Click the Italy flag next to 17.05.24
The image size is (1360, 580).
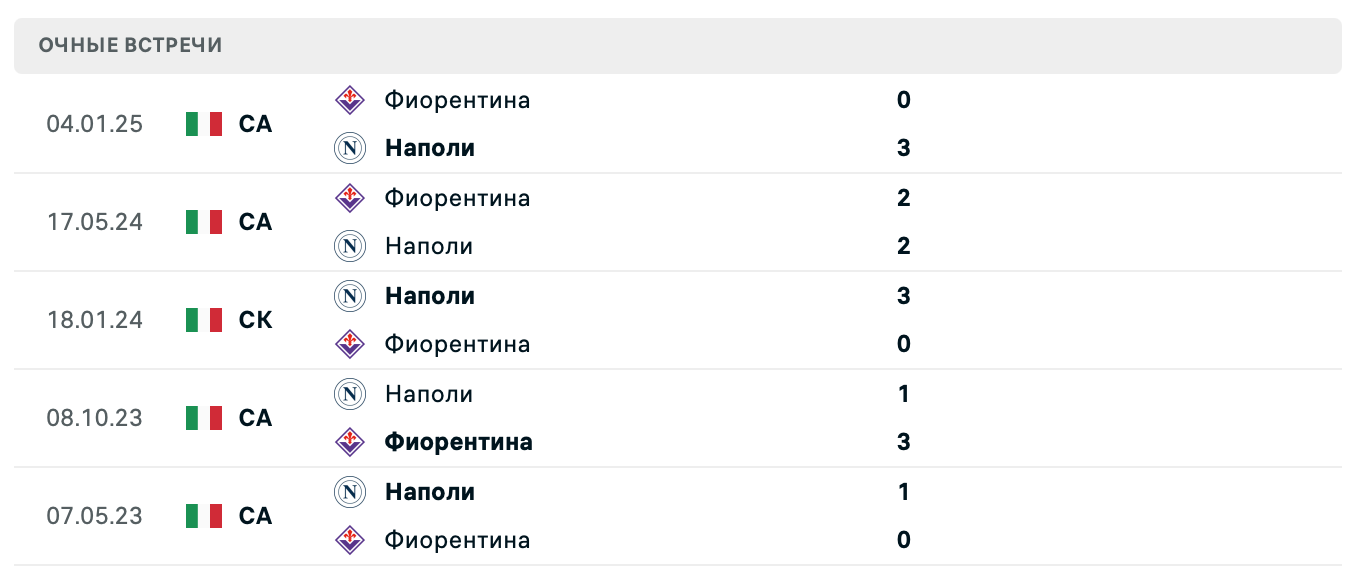(x=204, y=222)
